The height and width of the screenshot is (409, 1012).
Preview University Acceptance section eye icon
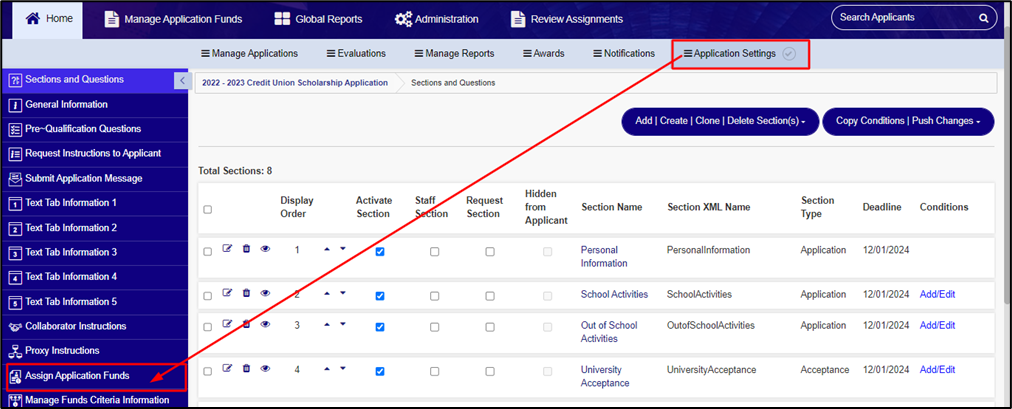(x=265, y=368)
